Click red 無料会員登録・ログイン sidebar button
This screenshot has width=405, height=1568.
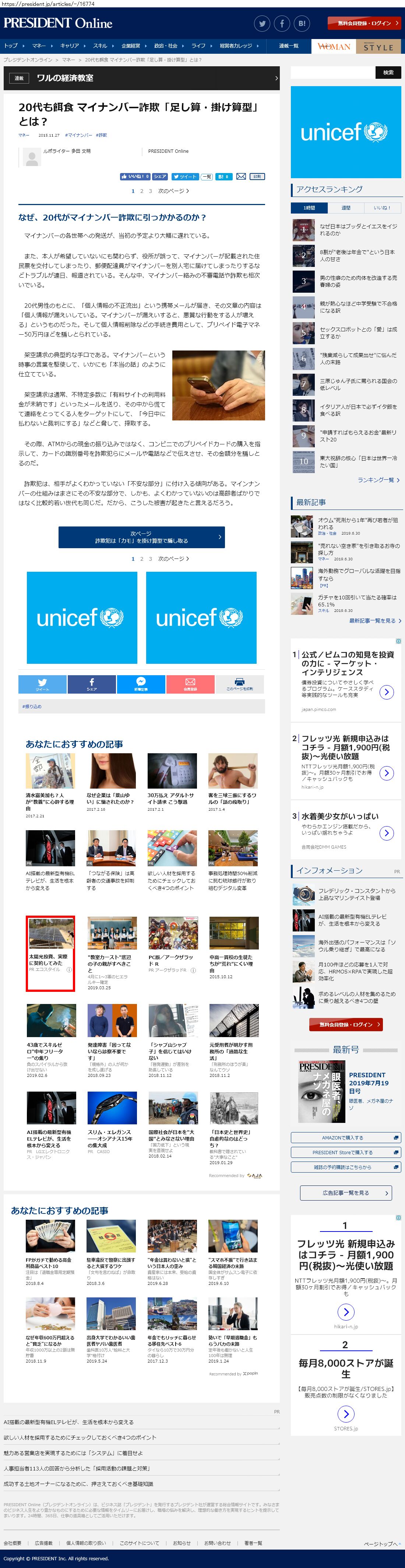pyautogui.click(x=346, y=1025)
